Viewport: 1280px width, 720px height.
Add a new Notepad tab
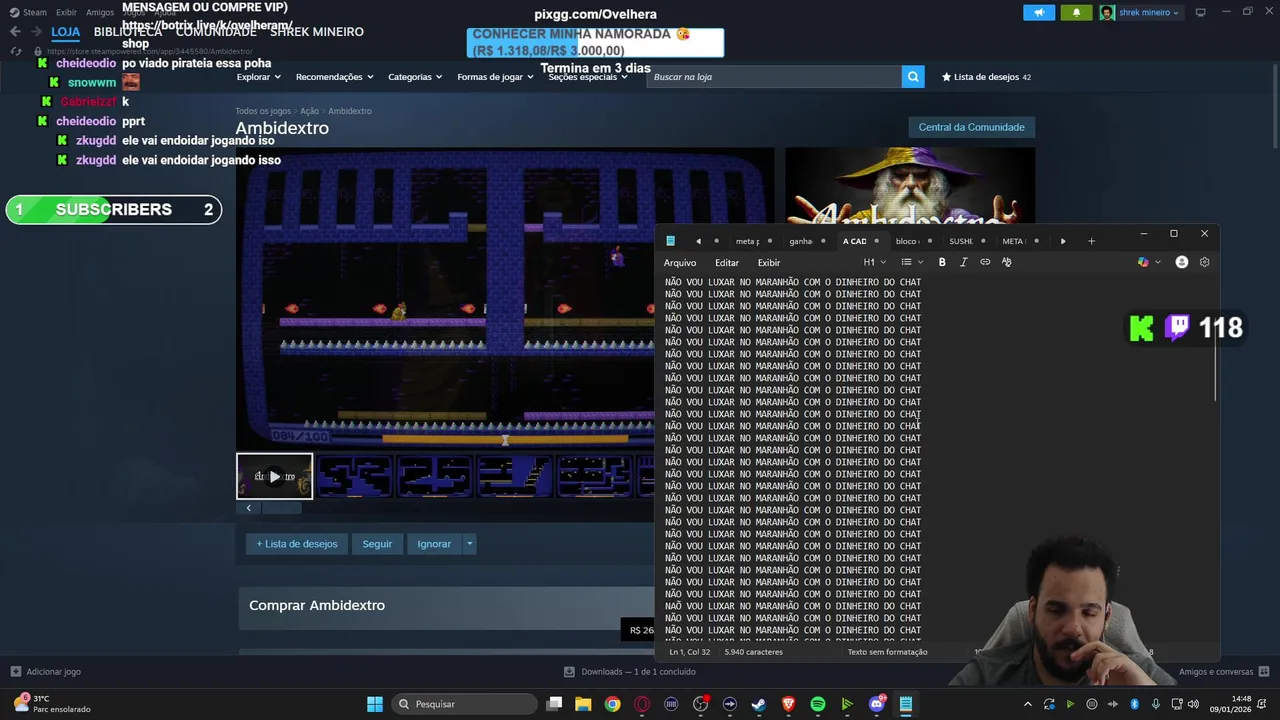pyautogui.click(x=1091, y=241)
